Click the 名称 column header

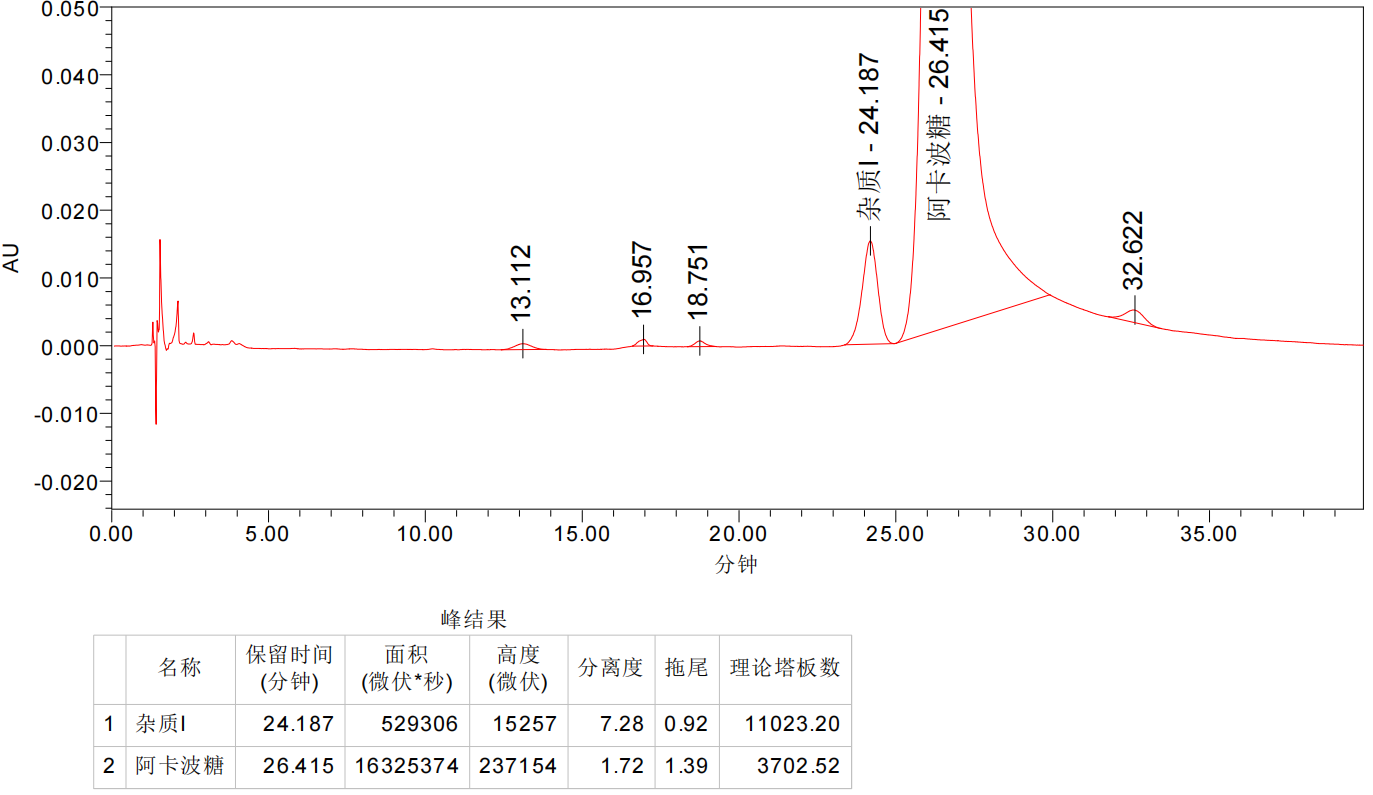tap(180, 668)
